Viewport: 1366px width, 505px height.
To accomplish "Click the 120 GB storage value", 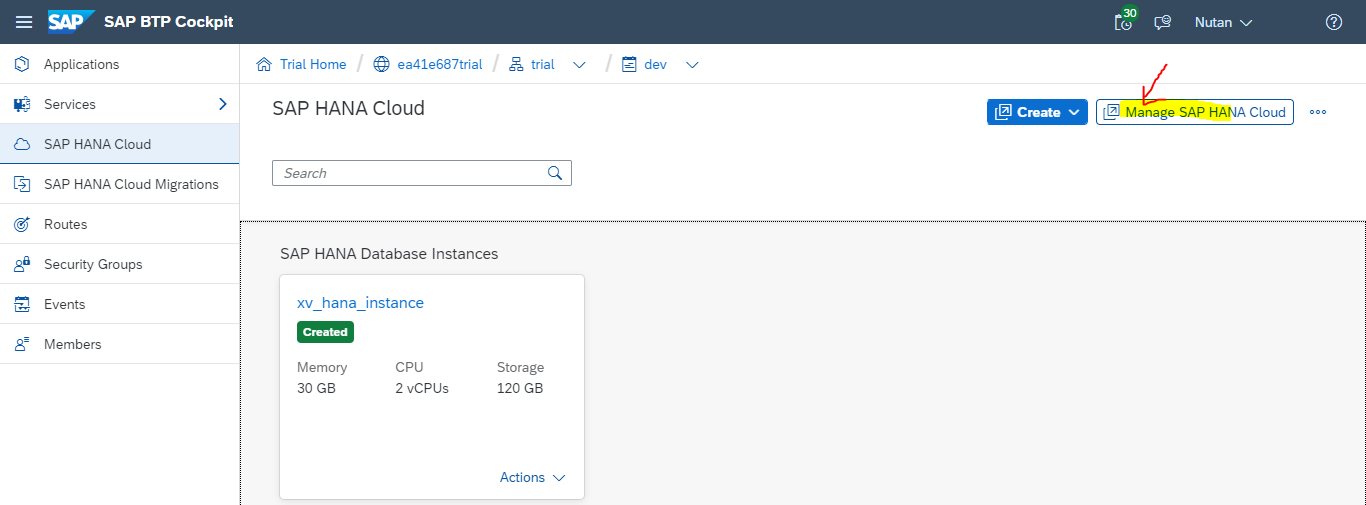I will point(520,388).
